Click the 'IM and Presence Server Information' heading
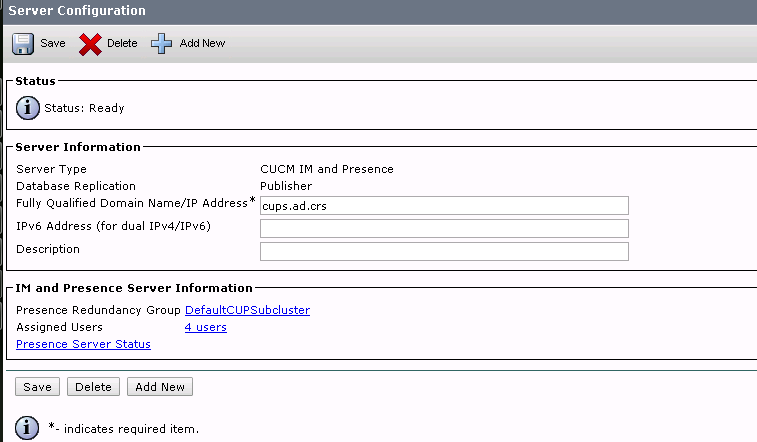 click(x=134, y=288)
